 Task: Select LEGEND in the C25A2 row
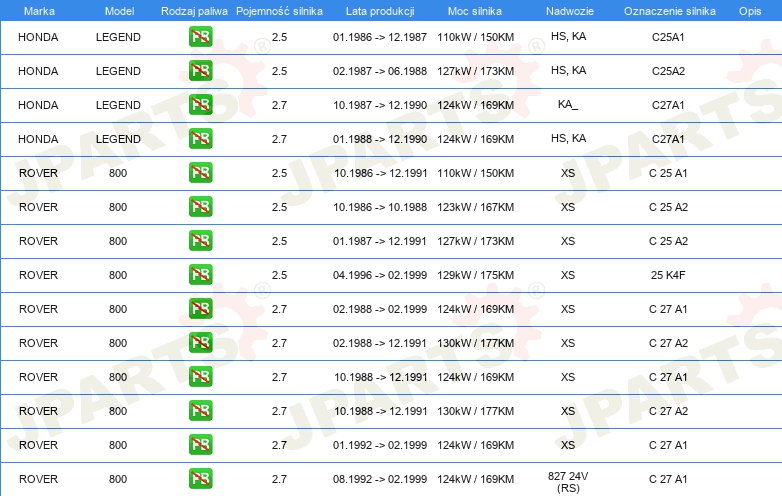pos(118,71)
